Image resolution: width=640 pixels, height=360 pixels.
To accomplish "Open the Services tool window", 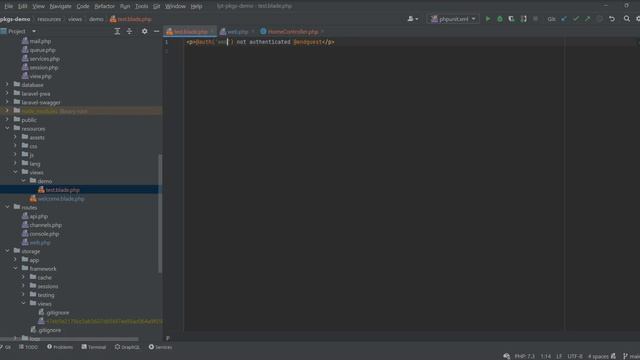I will pyautogui.click(x=160, y=347).
